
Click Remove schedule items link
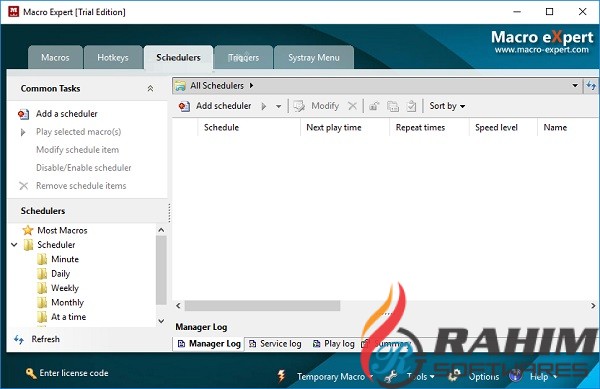(81, 186)
